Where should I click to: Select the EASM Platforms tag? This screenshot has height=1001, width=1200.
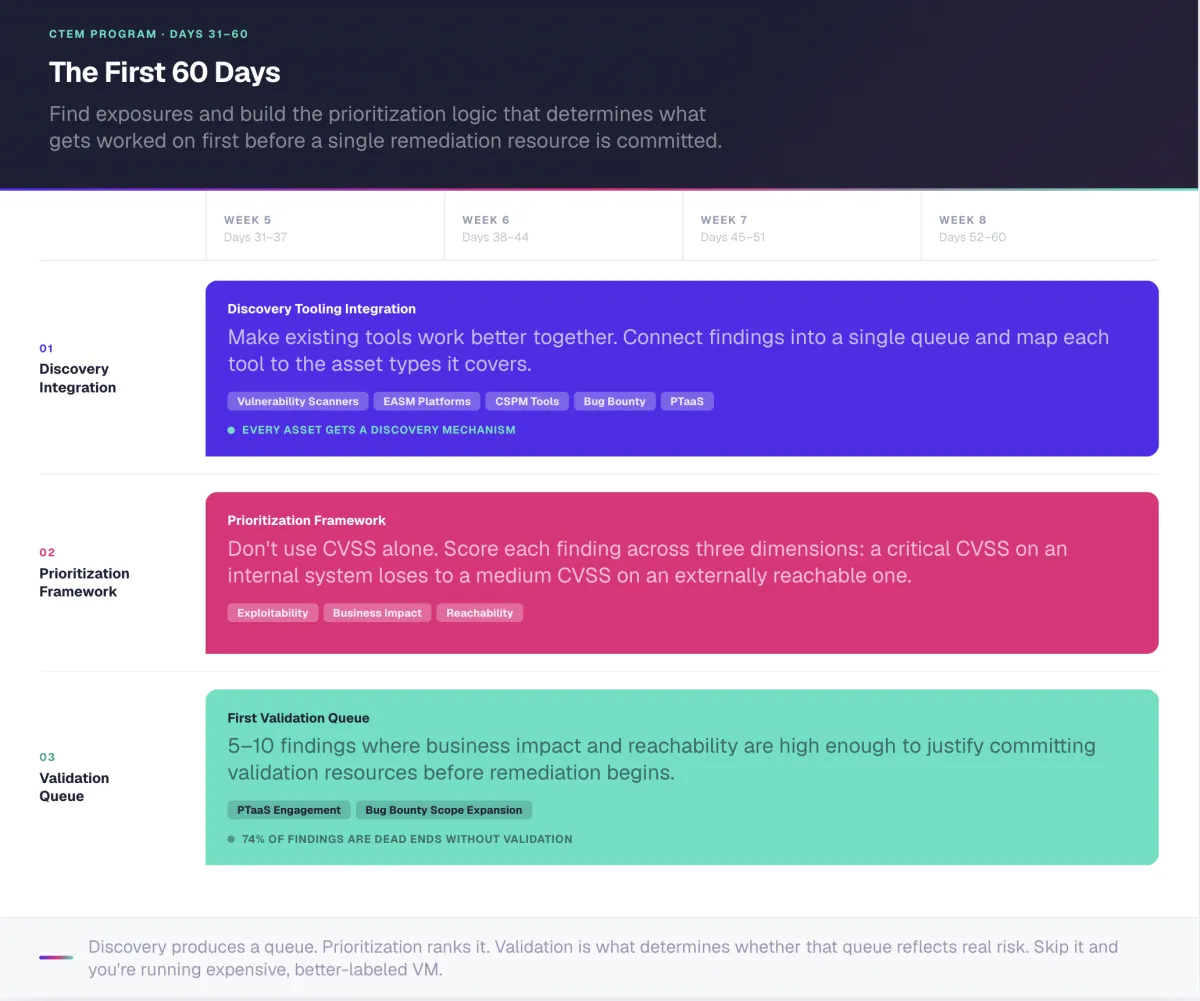click(427, 401)
